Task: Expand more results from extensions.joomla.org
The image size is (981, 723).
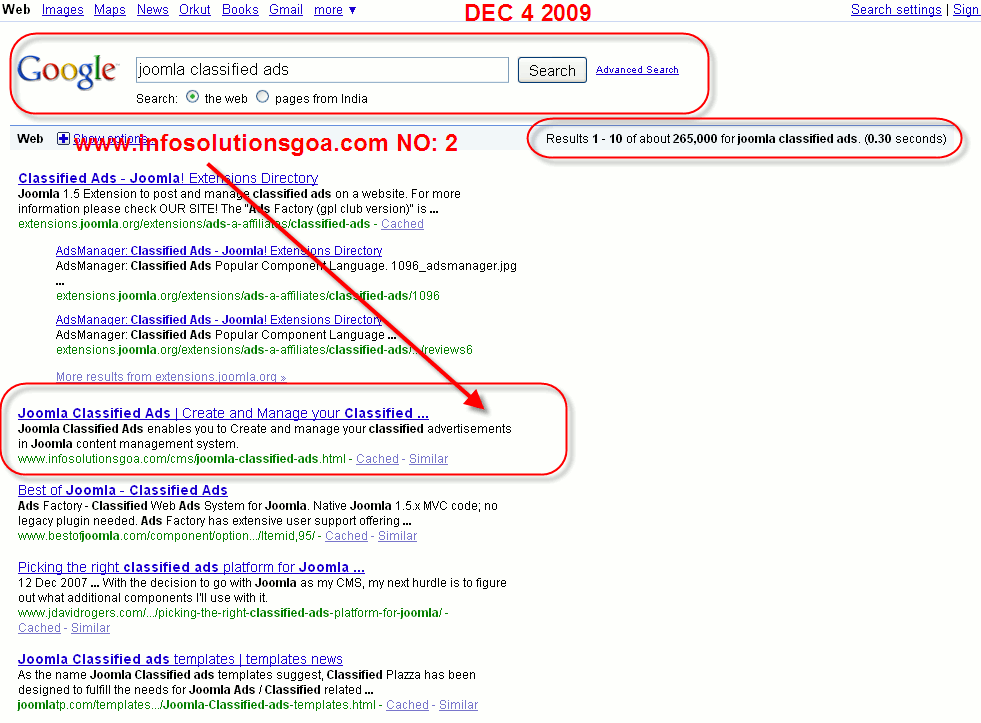Action: pyautogui.click(x=170, y=377)
